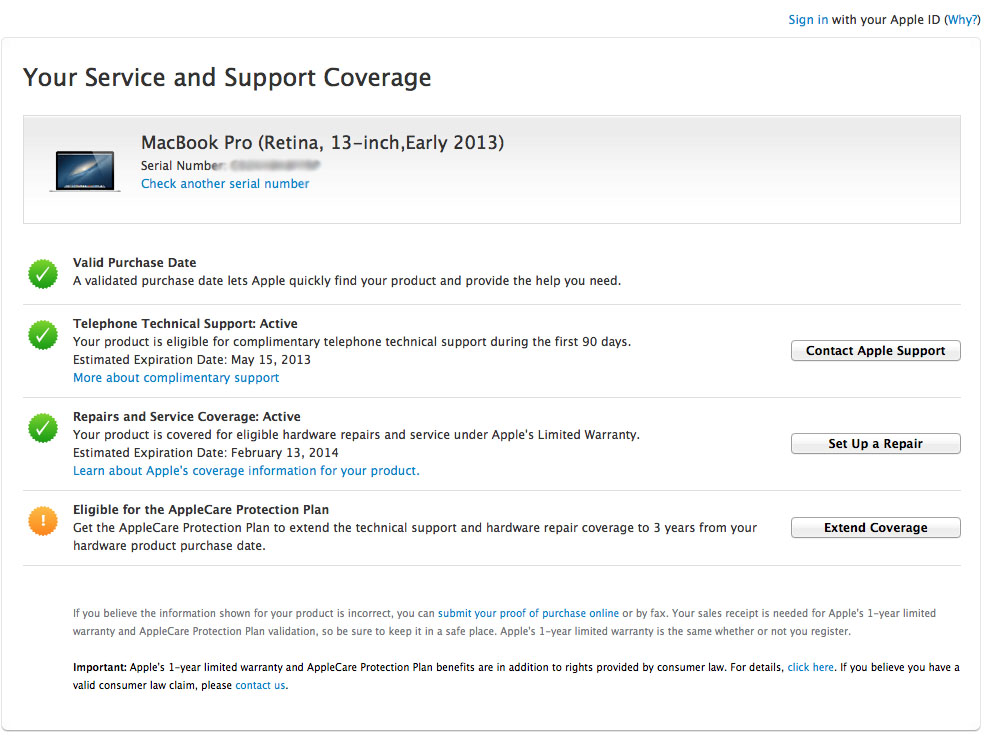Click the Telephone Technical Support green checkmark icon
The width and height of the screenshot is (987, 736).
pos(43,335)
